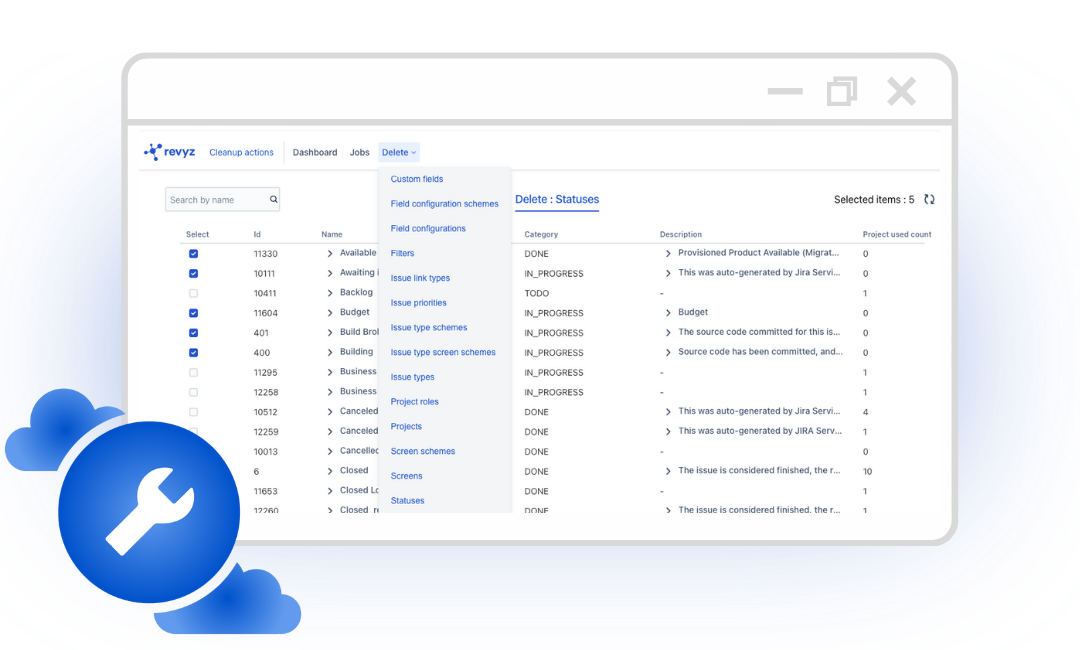Image resolution: width=1080 pixels, height=650 pixels.
Task: Click the refresh icon beside Selected items
Action: [929, 200]
